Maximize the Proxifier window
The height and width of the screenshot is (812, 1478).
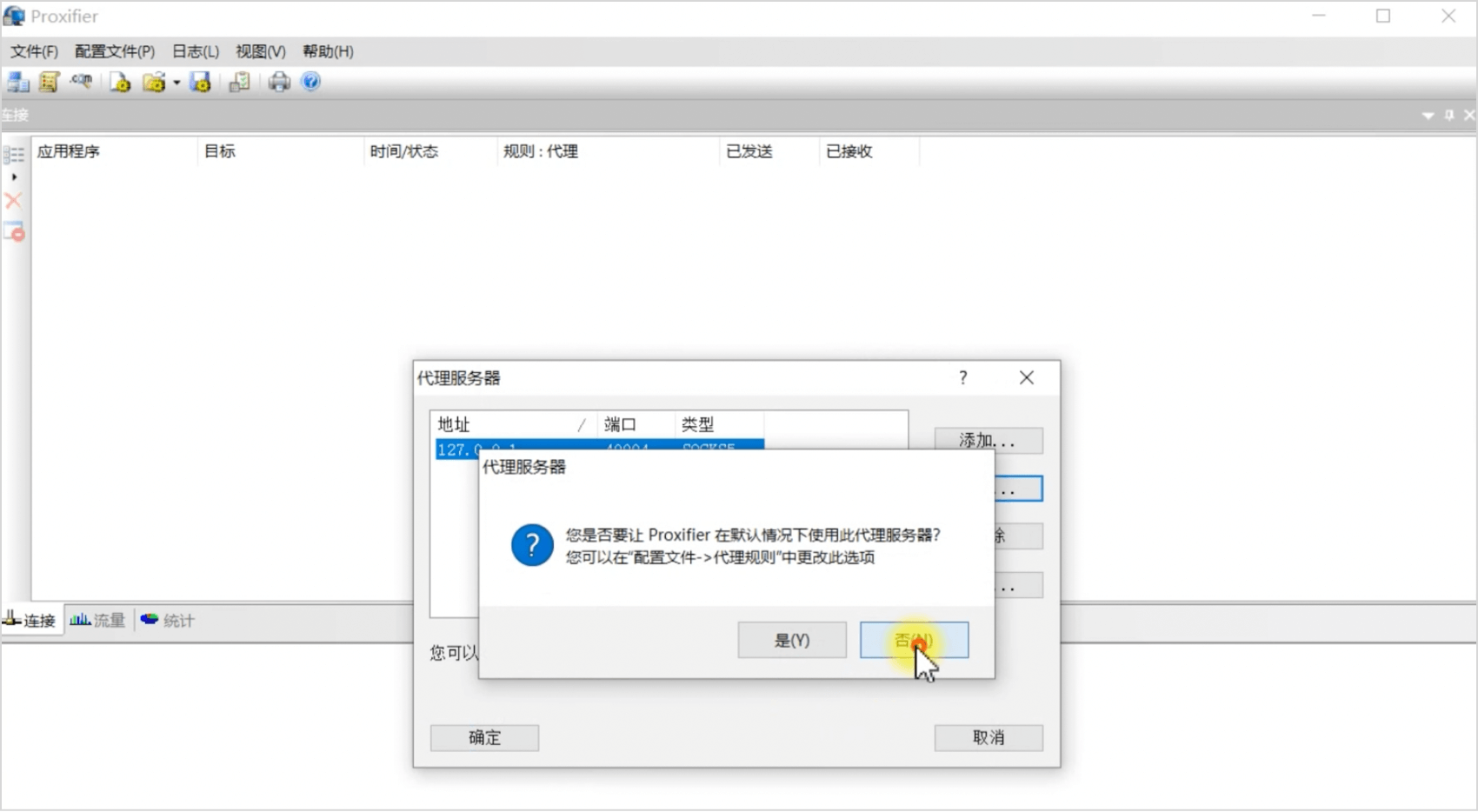(1383, 16)
